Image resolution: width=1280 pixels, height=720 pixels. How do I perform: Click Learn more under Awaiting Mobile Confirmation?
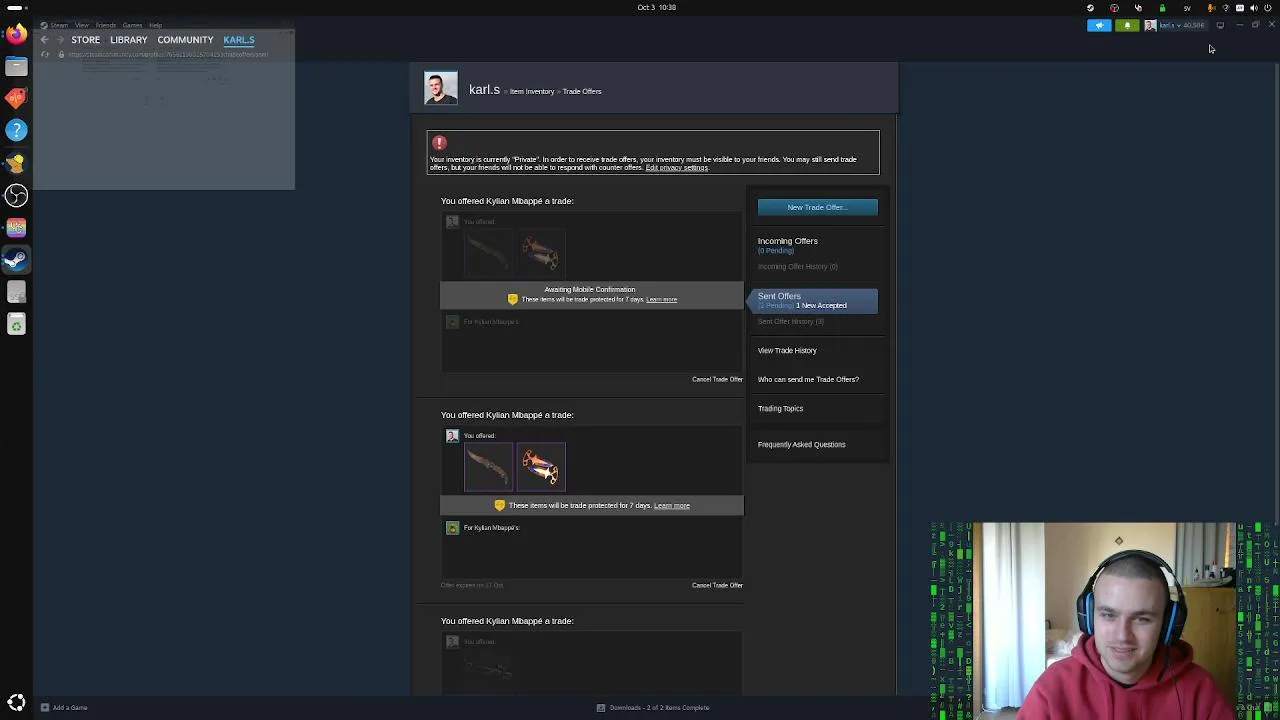click(x=662, y=300)
